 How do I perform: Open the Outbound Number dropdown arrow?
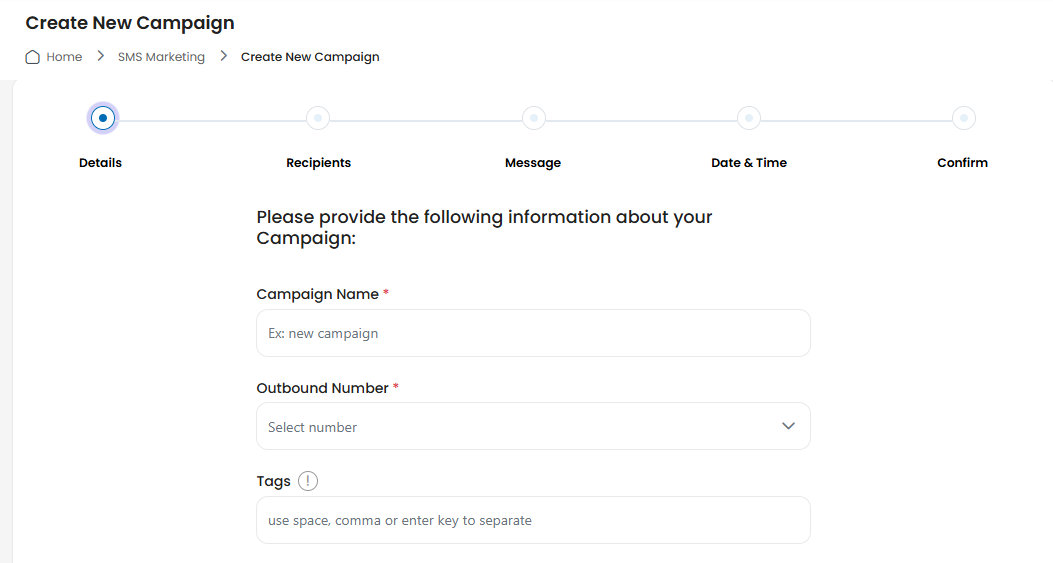point(788,426)
